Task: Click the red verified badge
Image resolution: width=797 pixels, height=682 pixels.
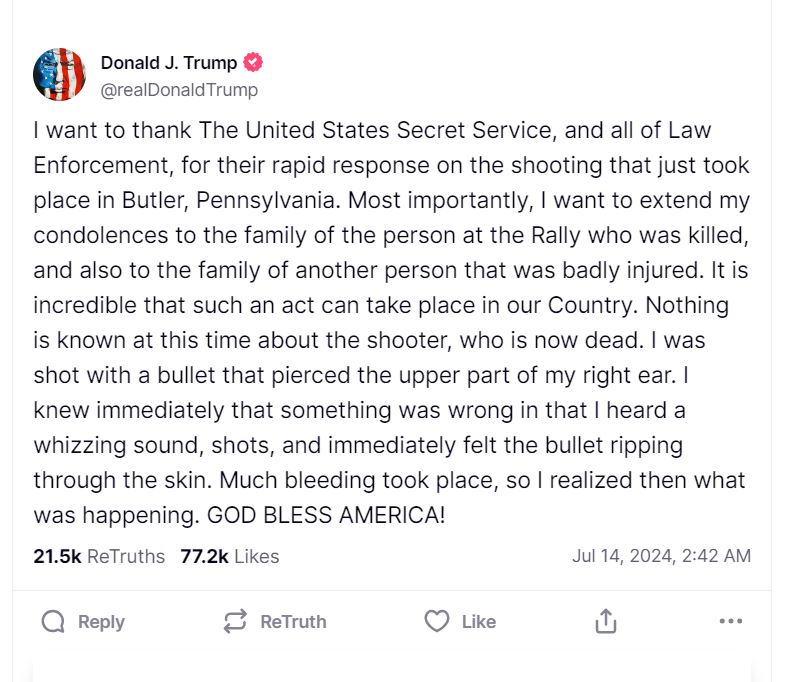Action: click(x=254, y=62)
